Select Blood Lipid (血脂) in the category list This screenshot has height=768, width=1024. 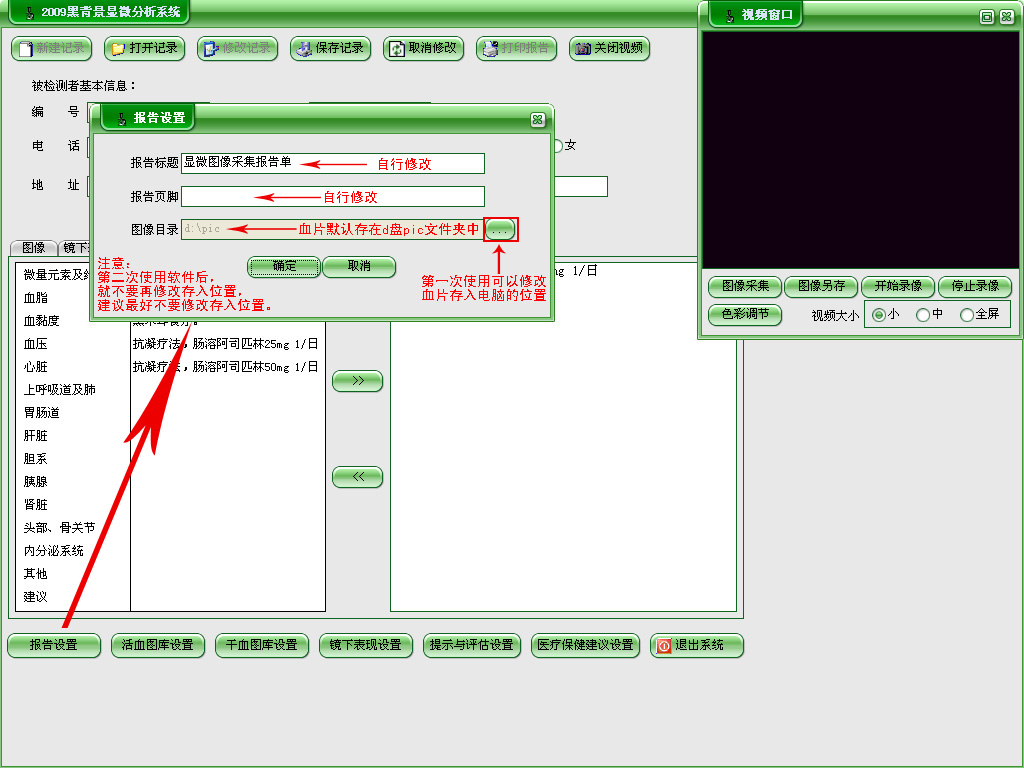tap(36, 298)
